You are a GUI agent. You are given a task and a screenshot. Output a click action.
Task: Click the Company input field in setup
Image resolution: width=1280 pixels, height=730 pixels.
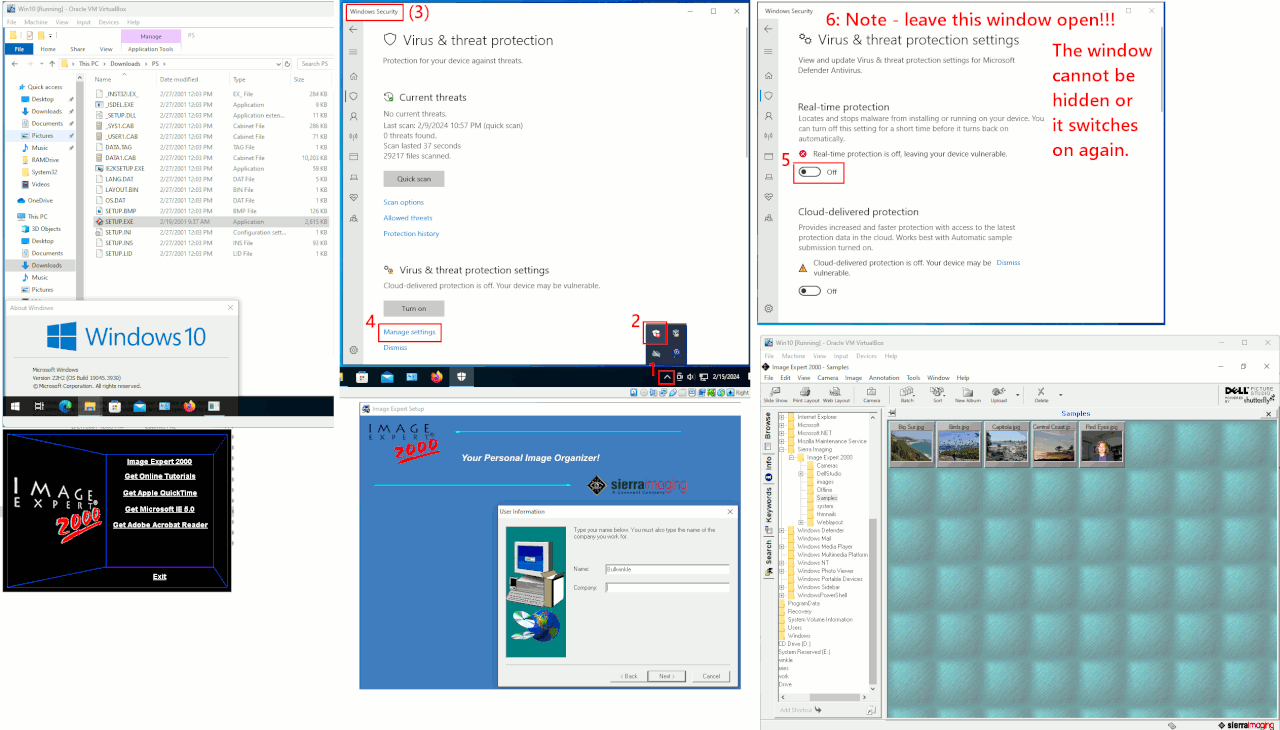click(x=667, y=587)
